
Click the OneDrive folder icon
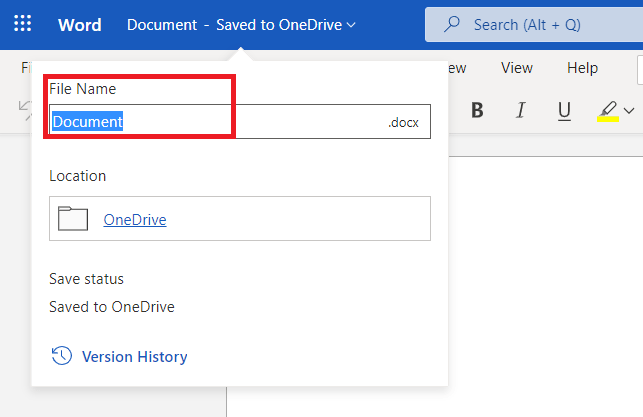(73, 219)
